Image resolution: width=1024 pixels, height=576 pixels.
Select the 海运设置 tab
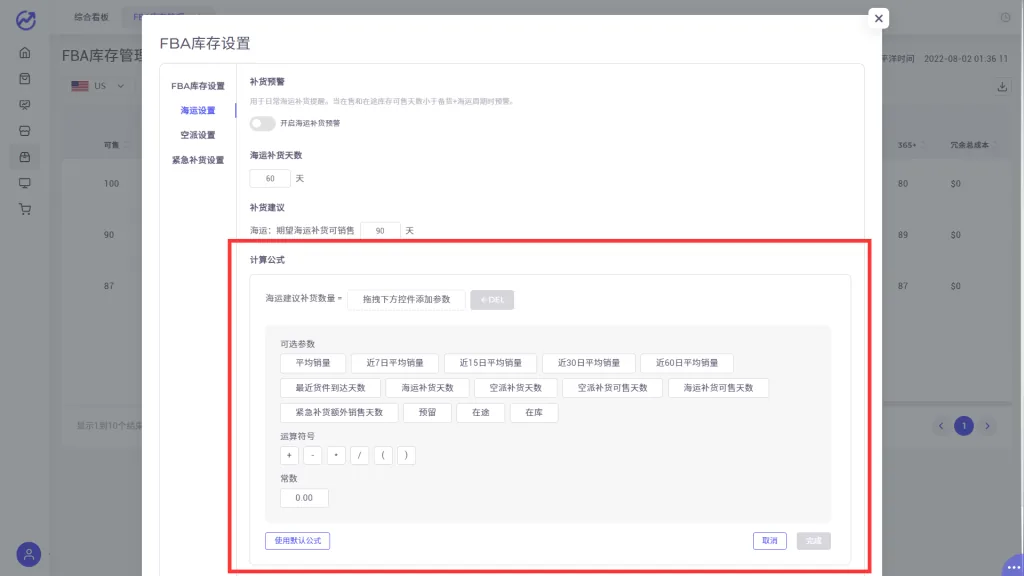click(198, 110)
